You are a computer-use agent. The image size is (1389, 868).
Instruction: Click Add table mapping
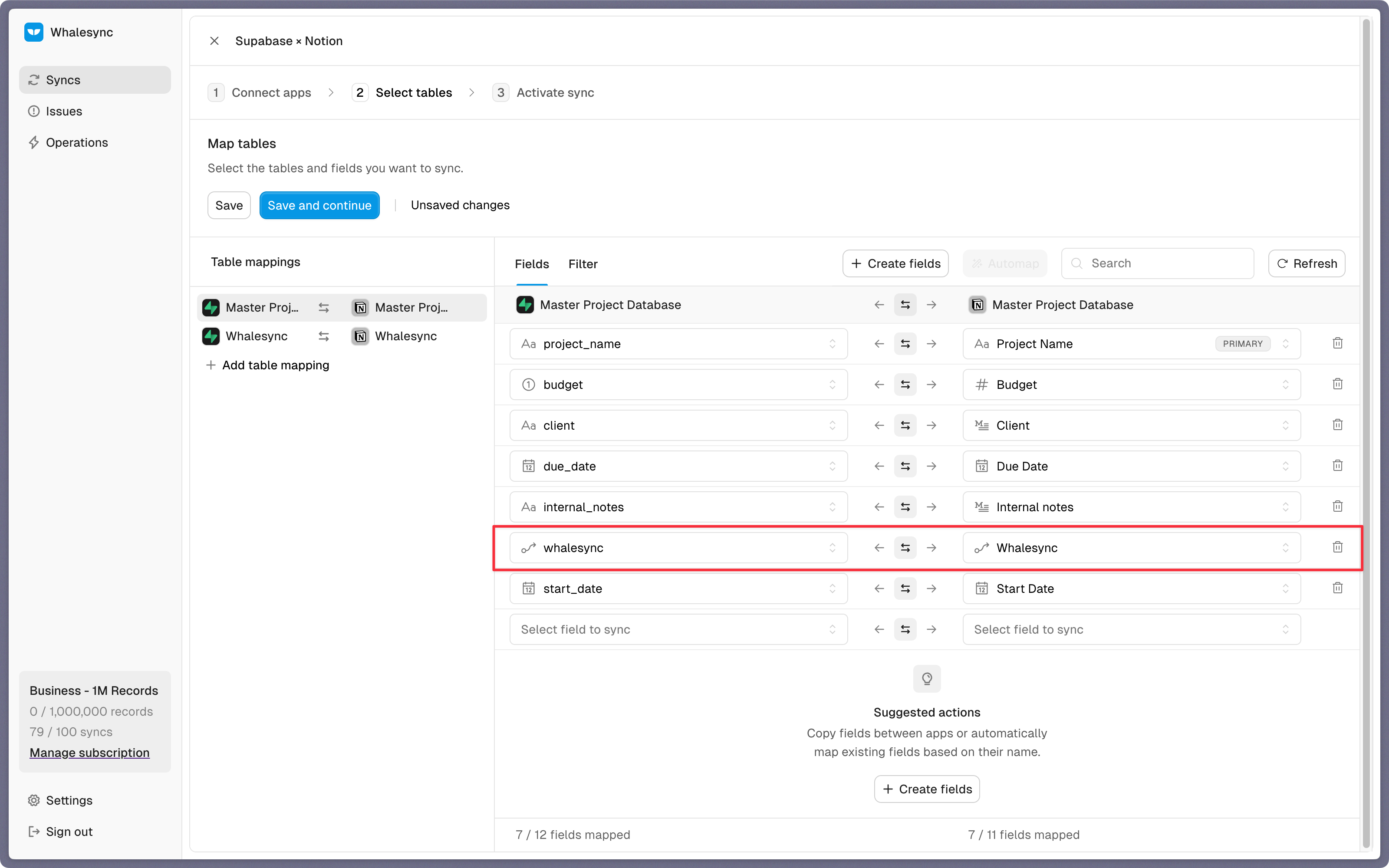pyautogui.click(x=267, y=365)
